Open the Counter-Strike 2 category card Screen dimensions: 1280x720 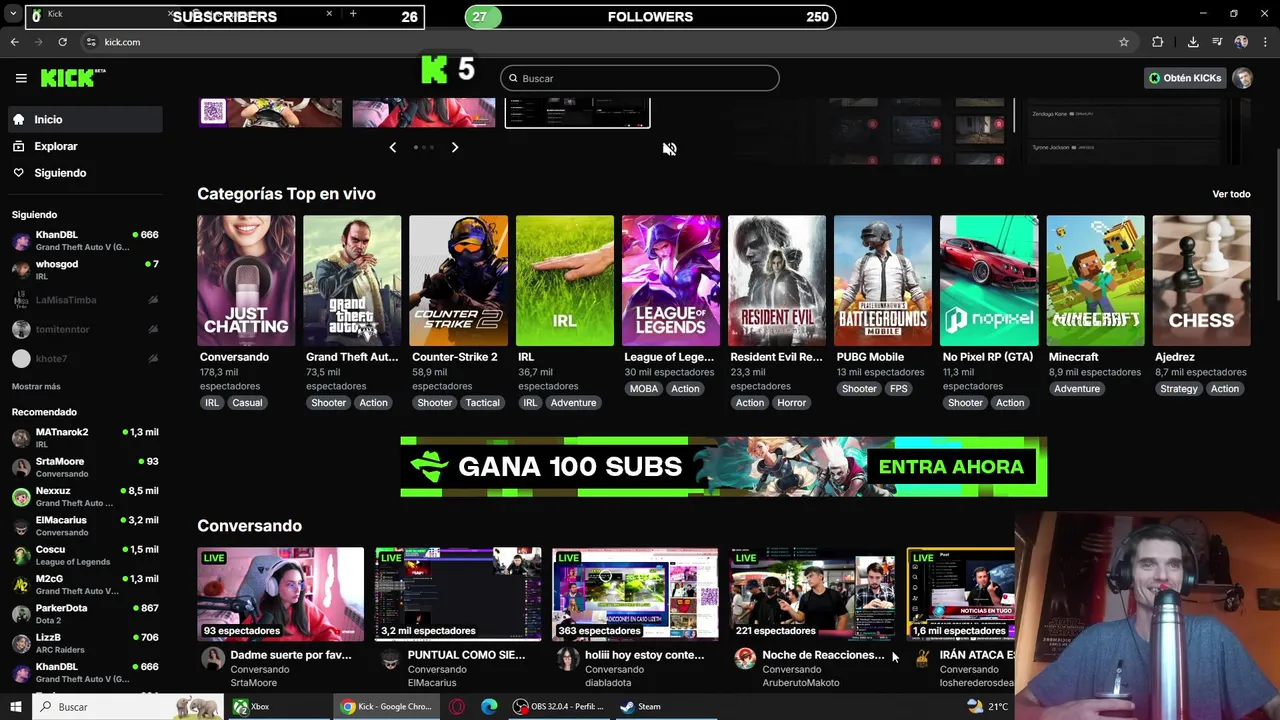pyautogui.click(x=458, y=281)
